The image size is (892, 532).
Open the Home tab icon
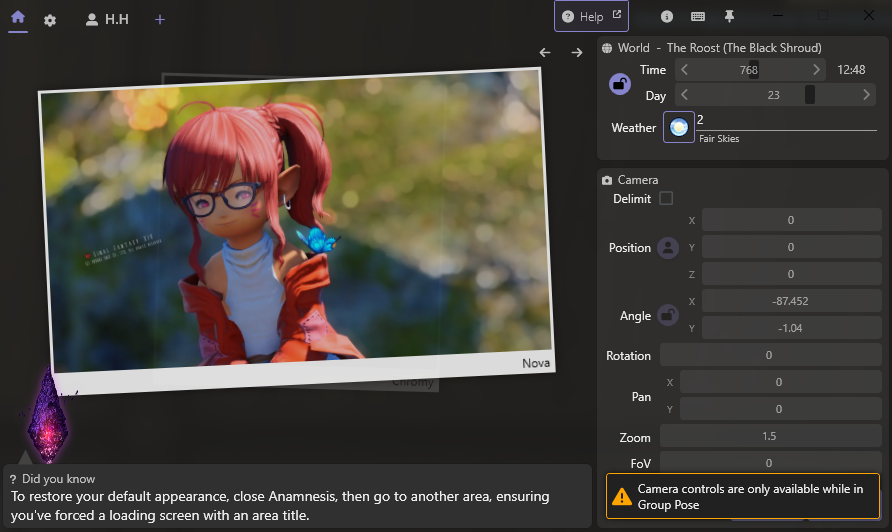[18, 18]
